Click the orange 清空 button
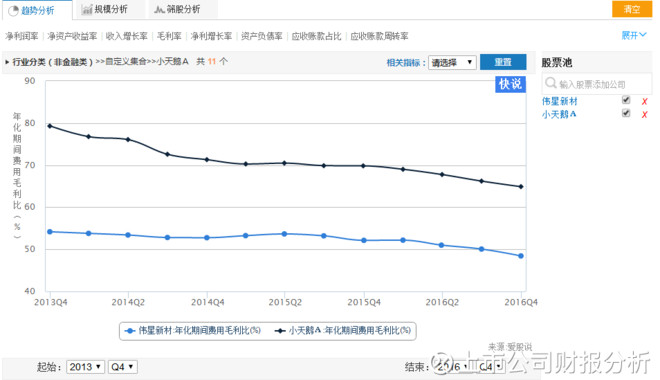The width and height of the screenshot is (660, 380). (x=631, y=9)
